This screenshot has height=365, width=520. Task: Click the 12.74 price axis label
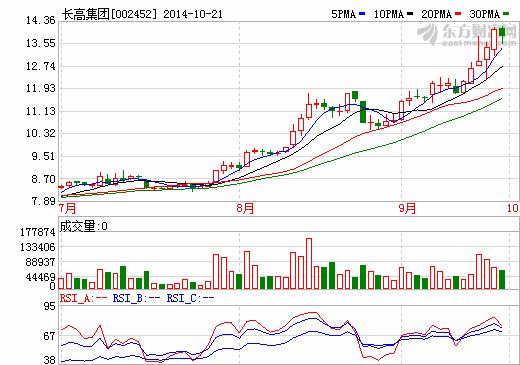click(x=40, y=66)
